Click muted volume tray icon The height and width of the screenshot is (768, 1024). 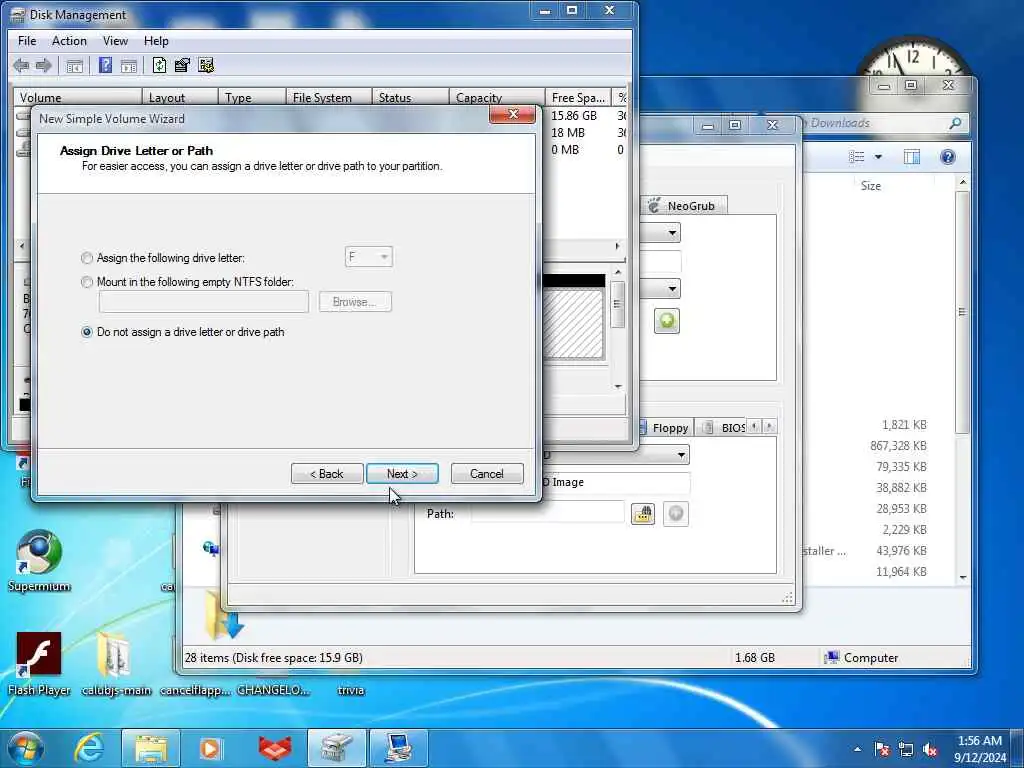pos(930,750)
